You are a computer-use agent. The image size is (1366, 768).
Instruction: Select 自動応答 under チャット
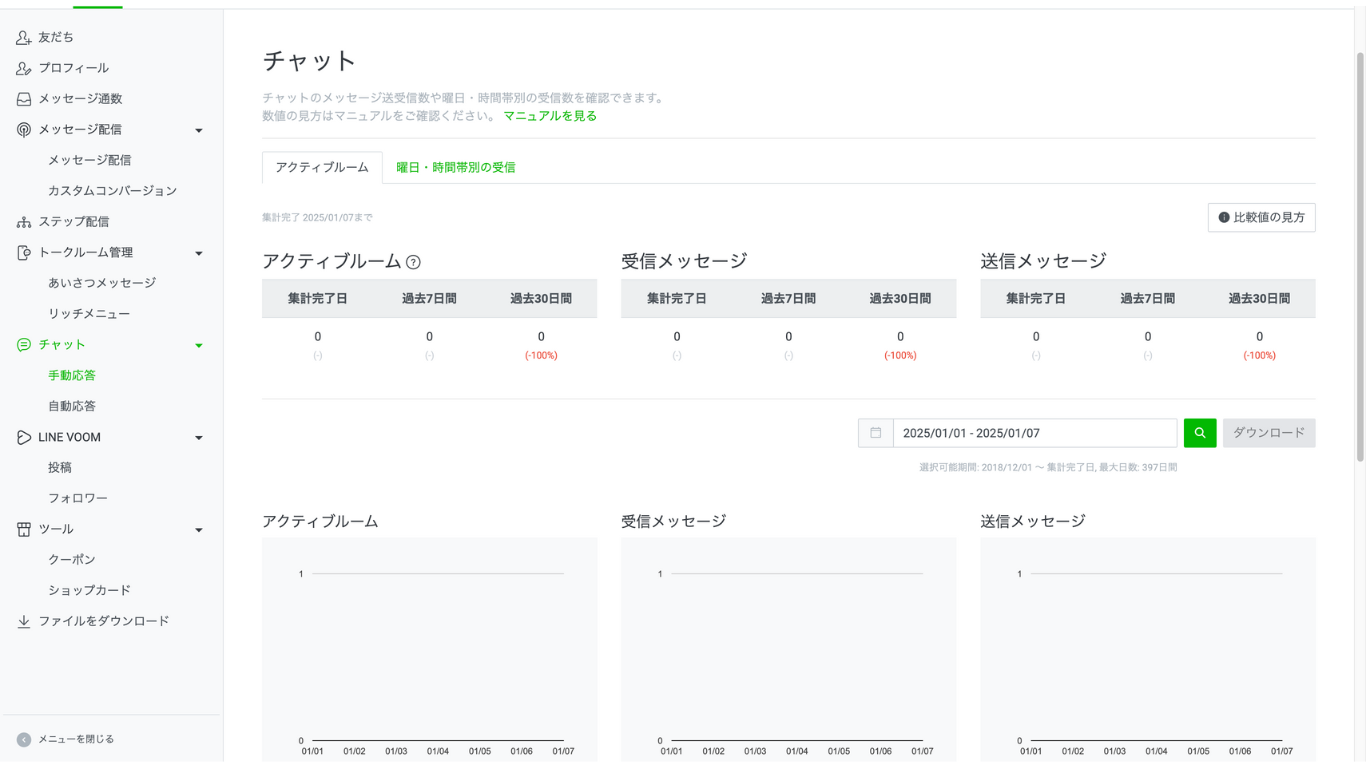[x=72, y=407]
